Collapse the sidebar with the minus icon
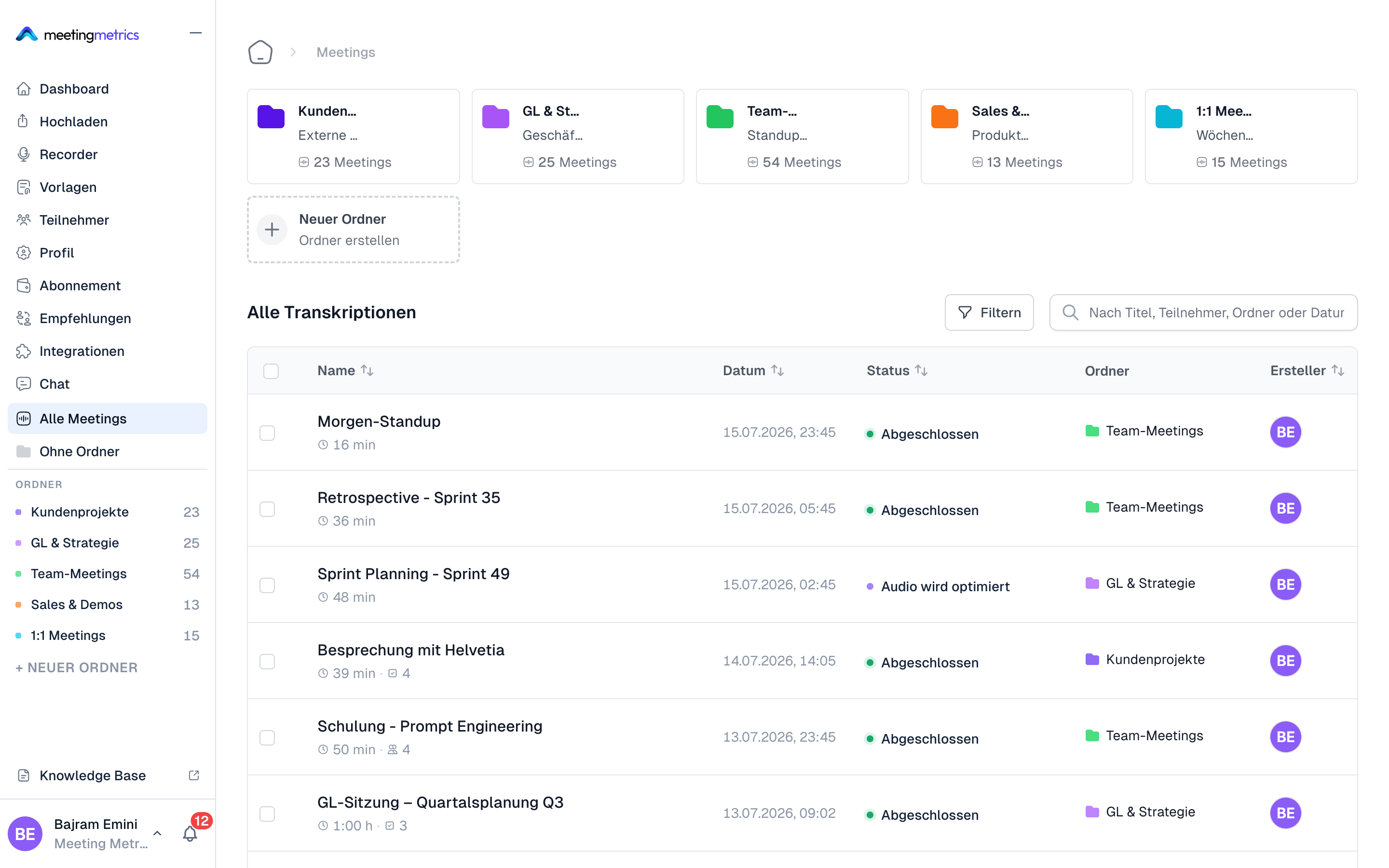The width and height of the screenshot is (1389, 868). coord(196,33)
